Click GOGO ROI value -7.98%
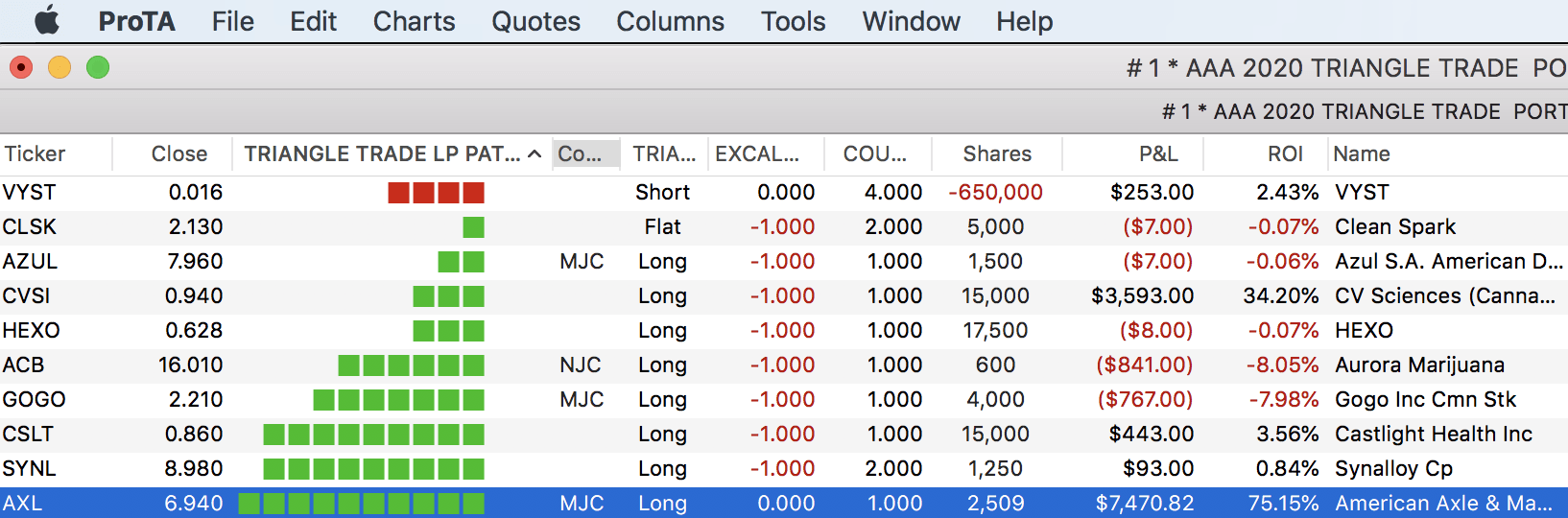Screen dimensions: 1568x518 pyautogui.click(x=1284, y=399)
